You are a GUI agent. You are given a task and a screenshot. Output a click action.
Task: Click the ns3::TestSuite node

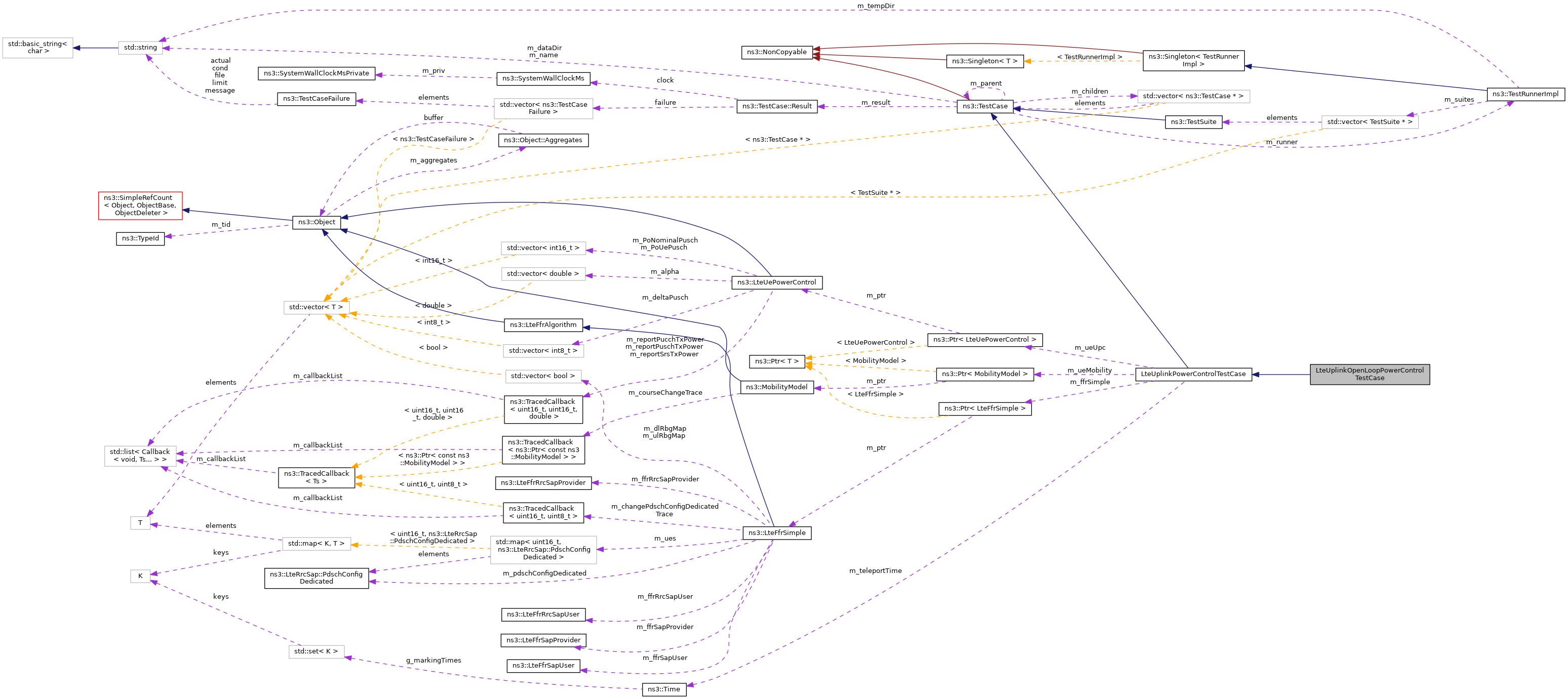click(1193, 121)
